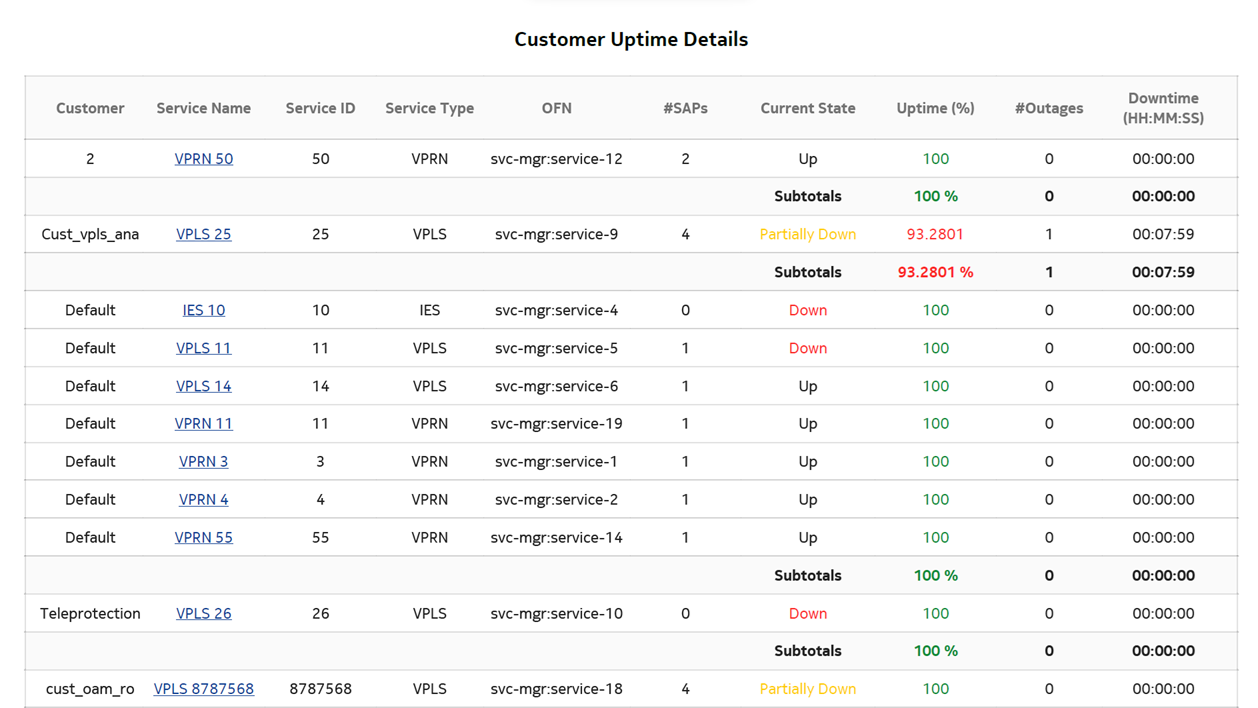Select the Customer Uptime Details title
This screenshot has height=708, width=1258.
[631, 40]
